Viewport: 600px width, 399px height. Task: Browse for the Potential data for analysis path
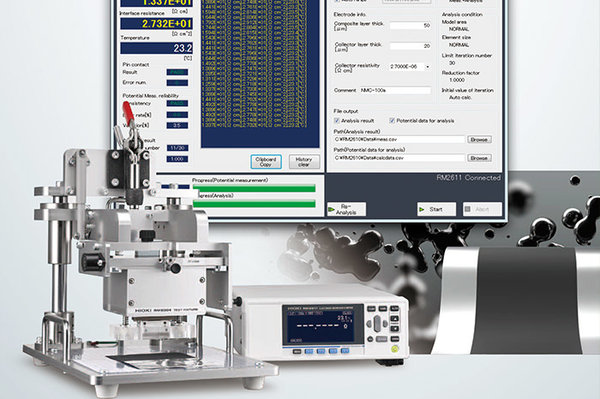point(479,158)
